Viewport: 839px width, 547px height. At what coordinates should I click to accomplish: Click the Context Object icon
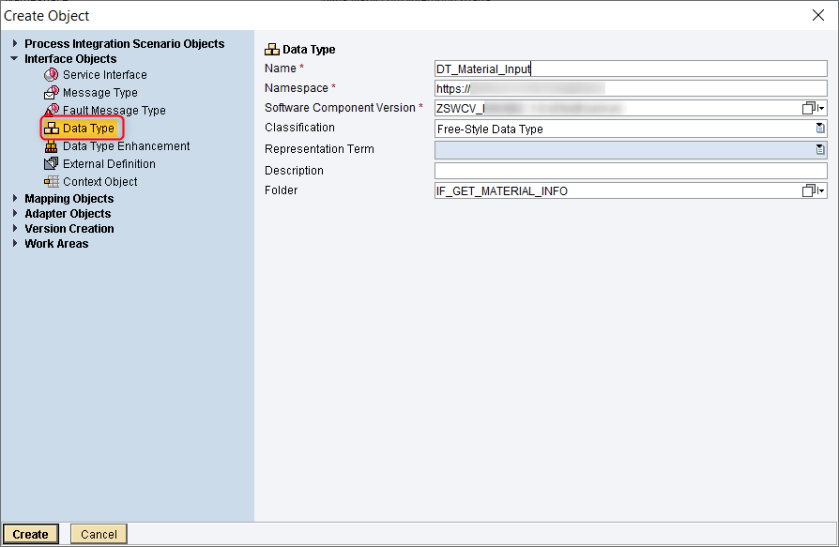click(x=51, y=182)
